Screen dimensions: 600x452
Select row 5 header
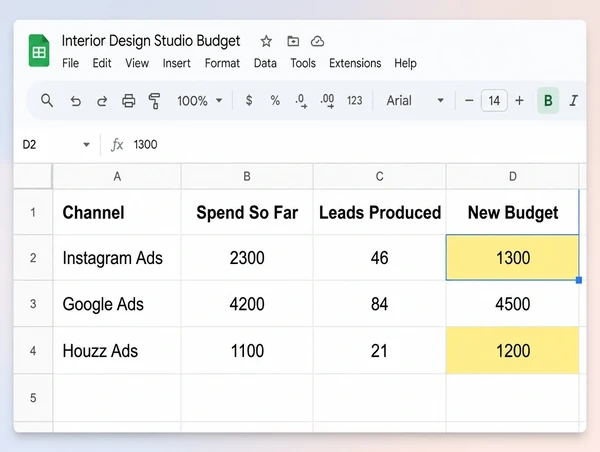33,398
